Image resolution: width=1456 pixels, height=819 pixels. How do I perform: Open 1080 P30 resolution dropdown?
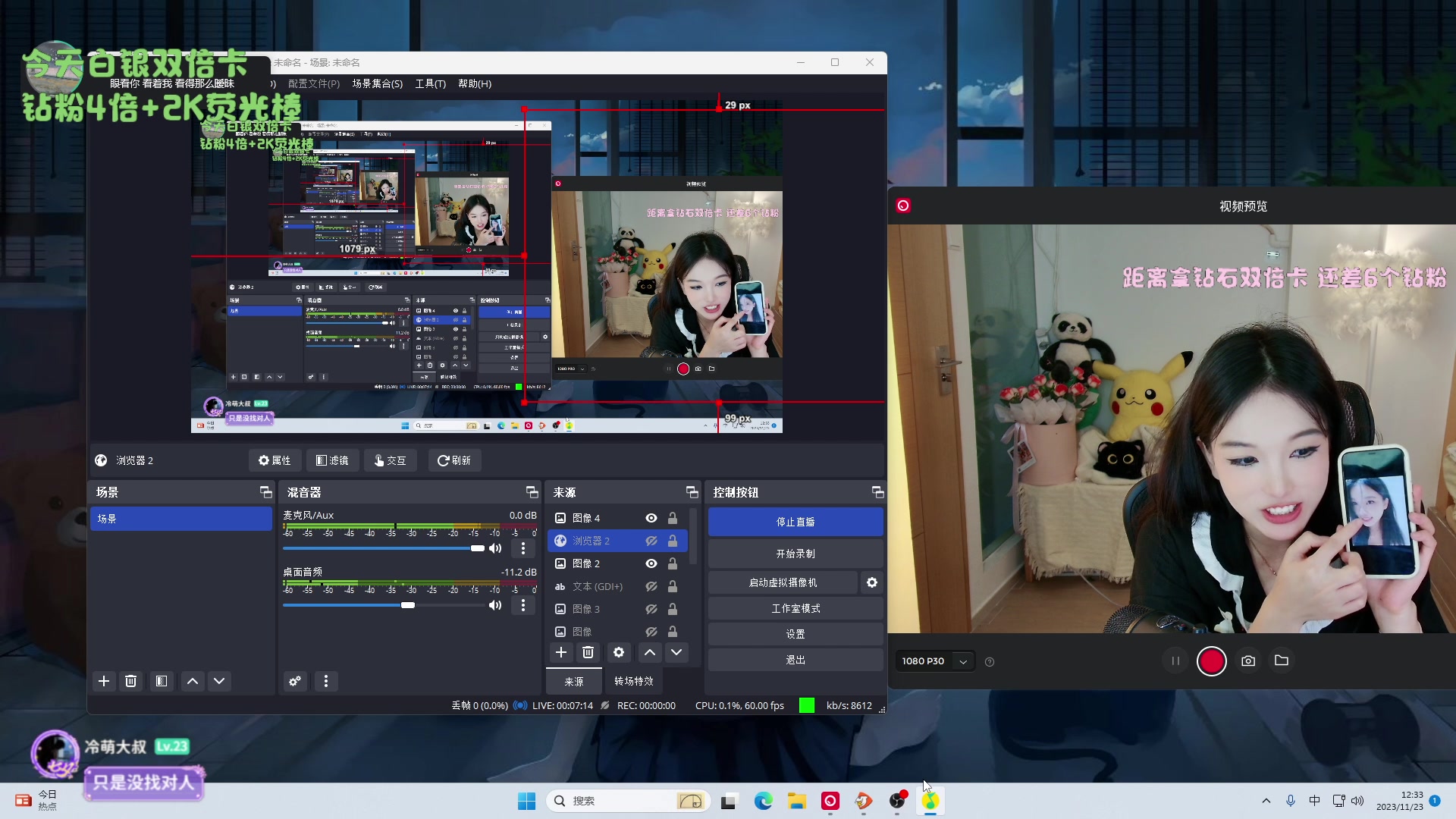pos(934,661)
